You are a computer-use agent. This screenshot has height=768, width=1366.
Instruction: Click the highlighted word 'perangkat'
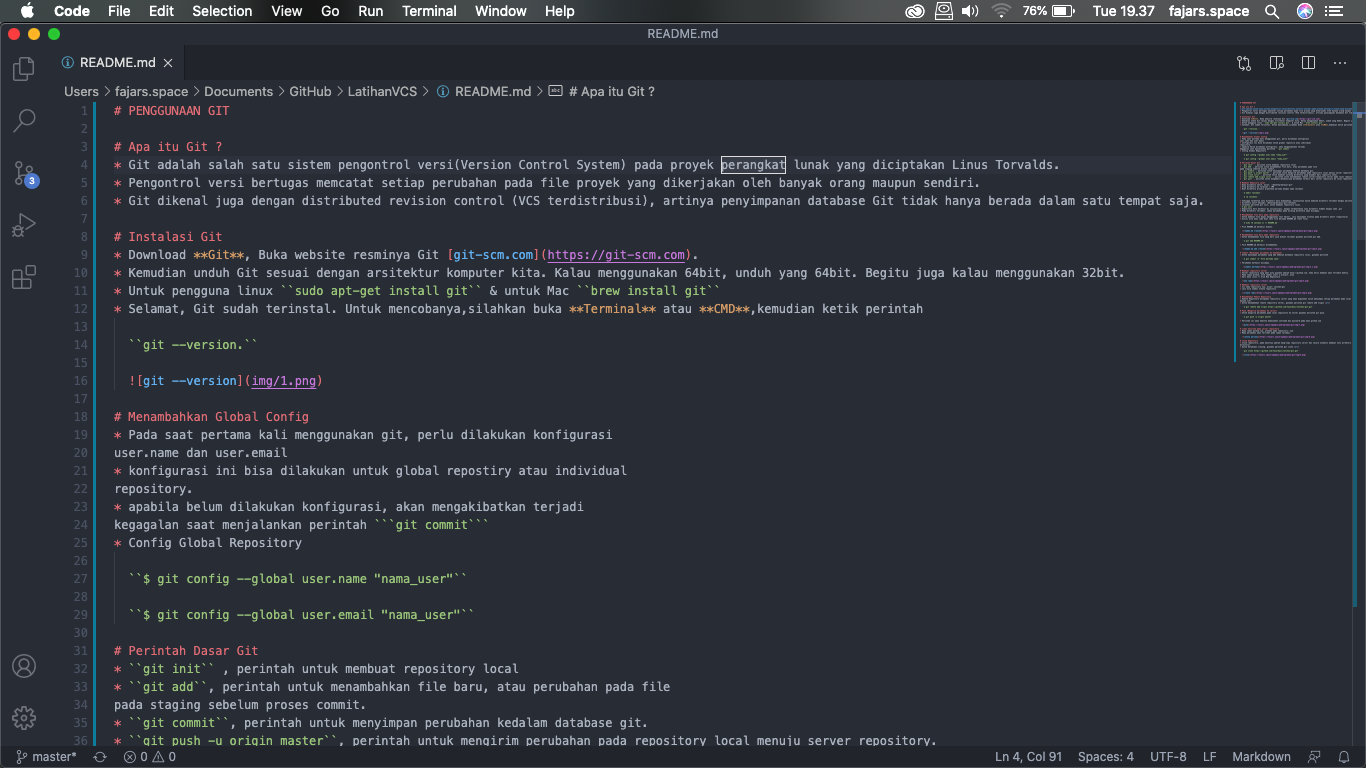tap(754, 165)
